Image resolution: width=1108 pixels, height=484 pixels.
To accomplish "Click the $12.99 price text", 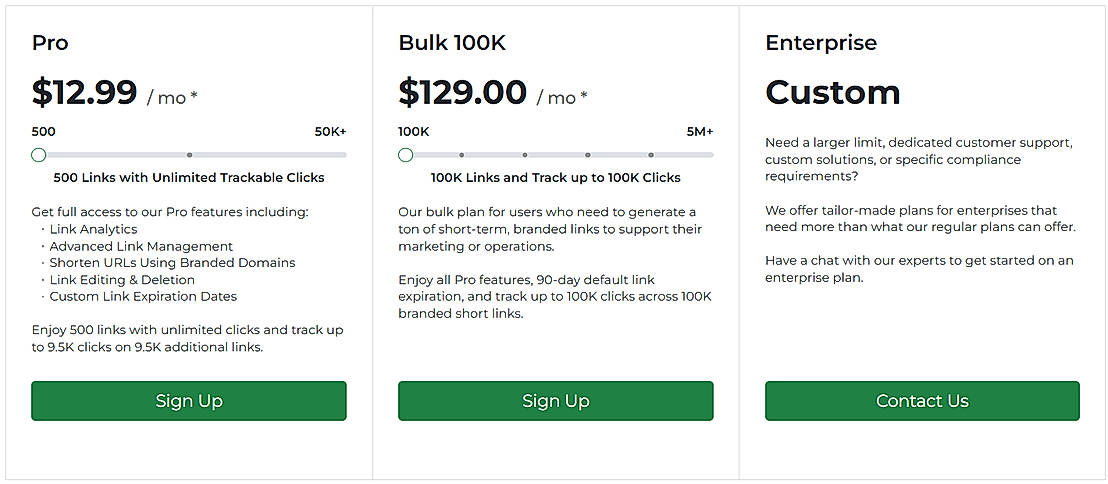I will pyautogui.click(x=85, y=92).
